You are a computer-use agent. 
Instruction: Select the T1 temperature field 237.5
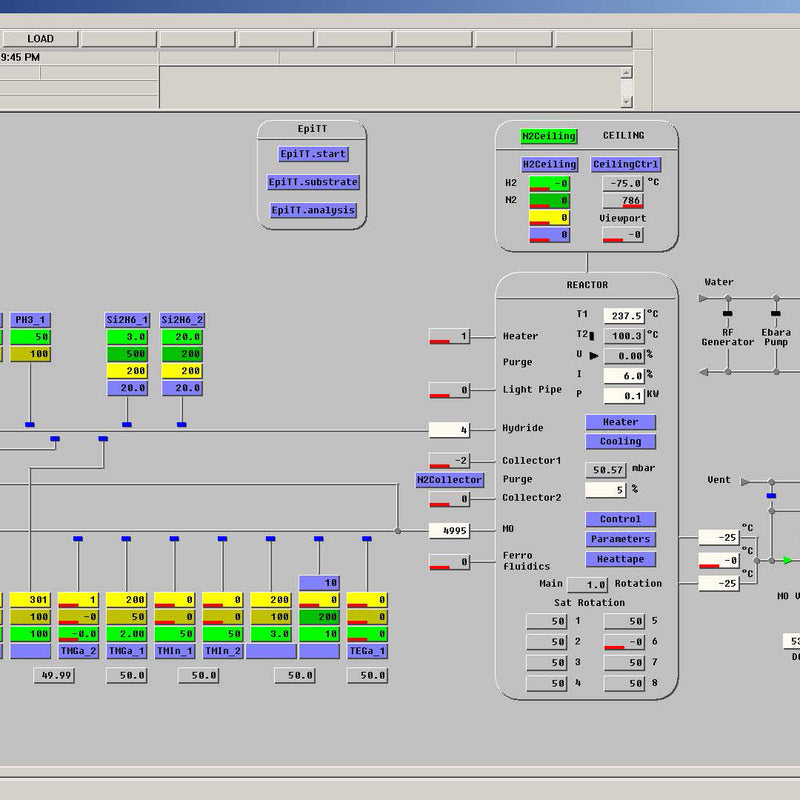point(623,315)
